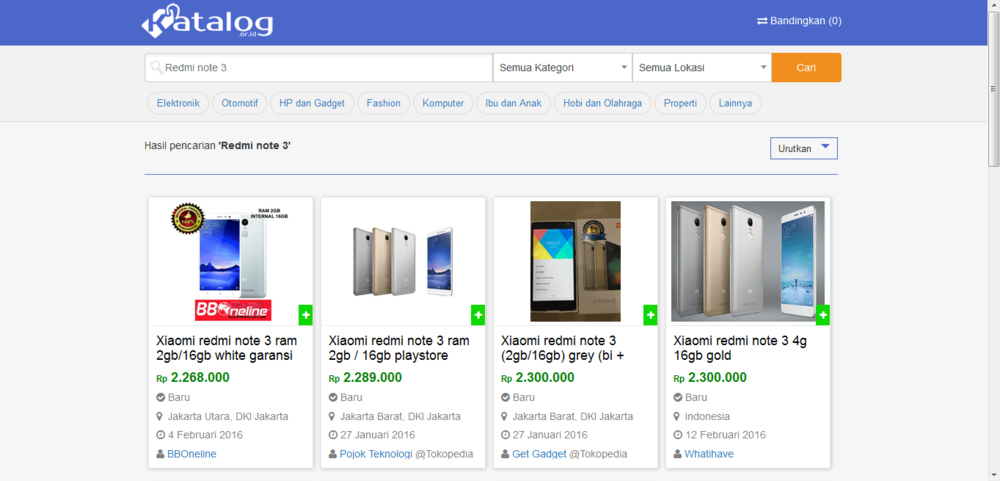Click the magnifier icon in search box
Viewport: 1000px width, 481px height.
[x=156, y=67]
